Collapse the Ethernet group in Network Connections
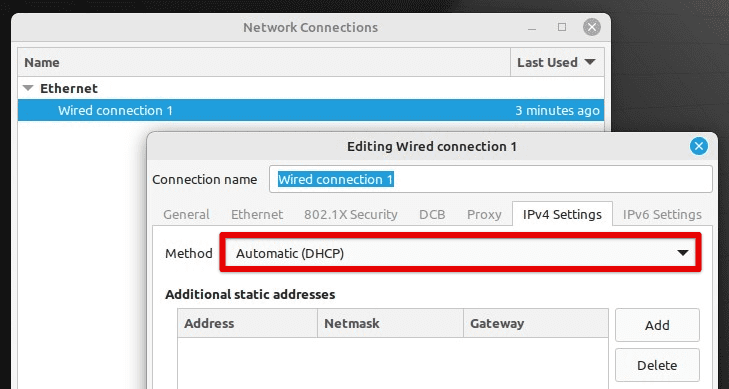The height and width of the screenshot is (389, 729). tap(28, 88)
